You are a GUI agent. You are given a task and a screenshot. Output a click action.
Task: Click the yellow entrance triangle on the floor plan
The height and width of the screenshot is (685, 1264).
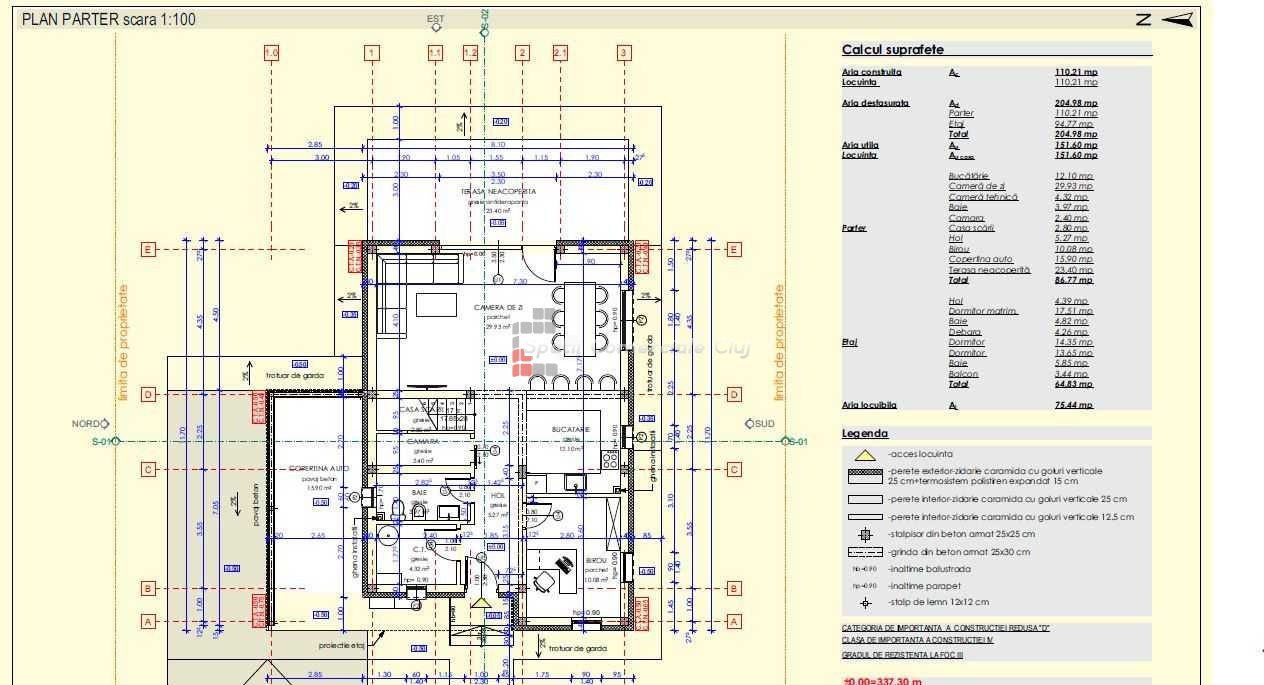[x=483, y=602]
